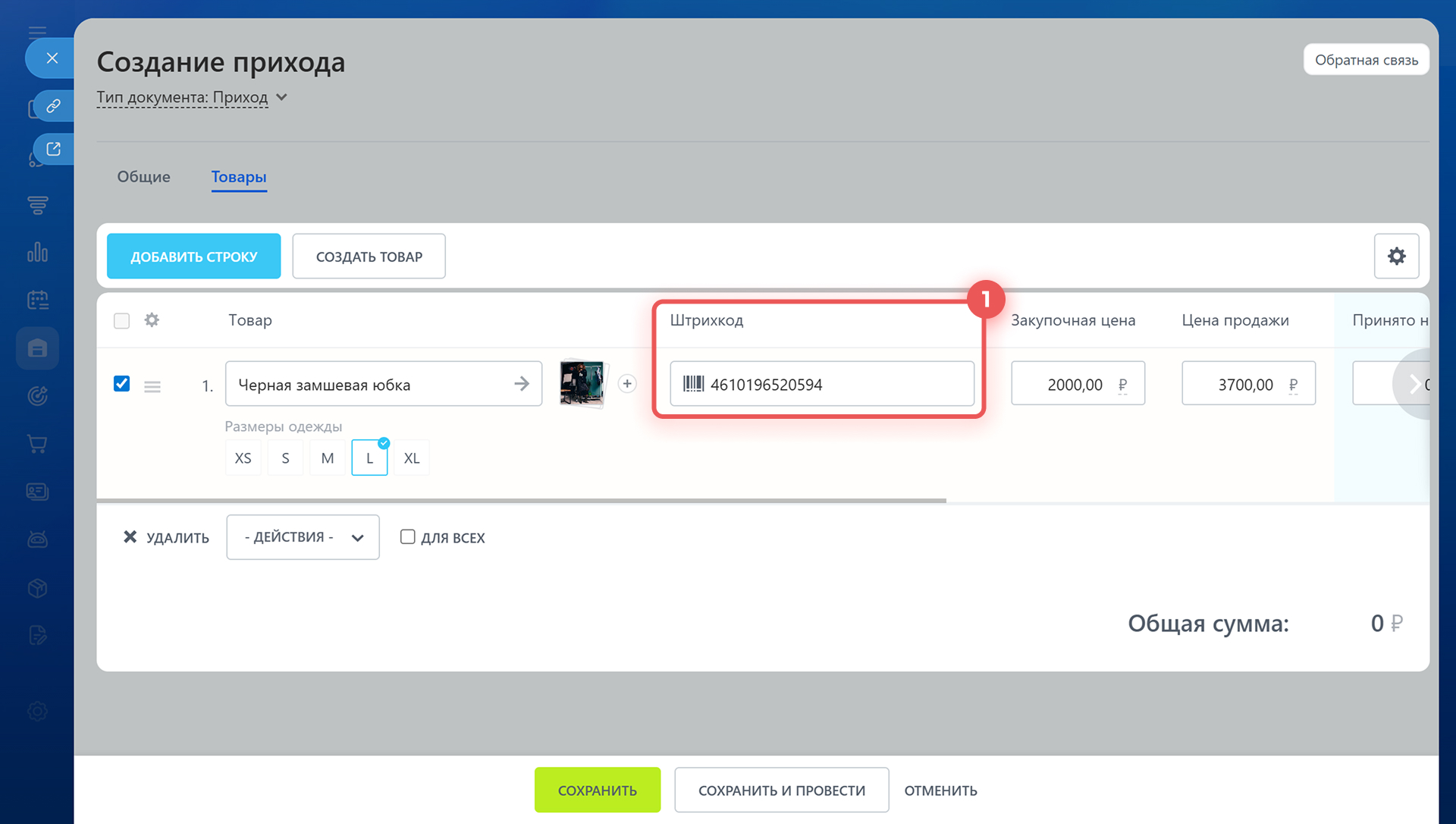This screenshot has width=1456, height=824.
Task: Click the arrow icon in the product name field
Action: click(522, 384)
